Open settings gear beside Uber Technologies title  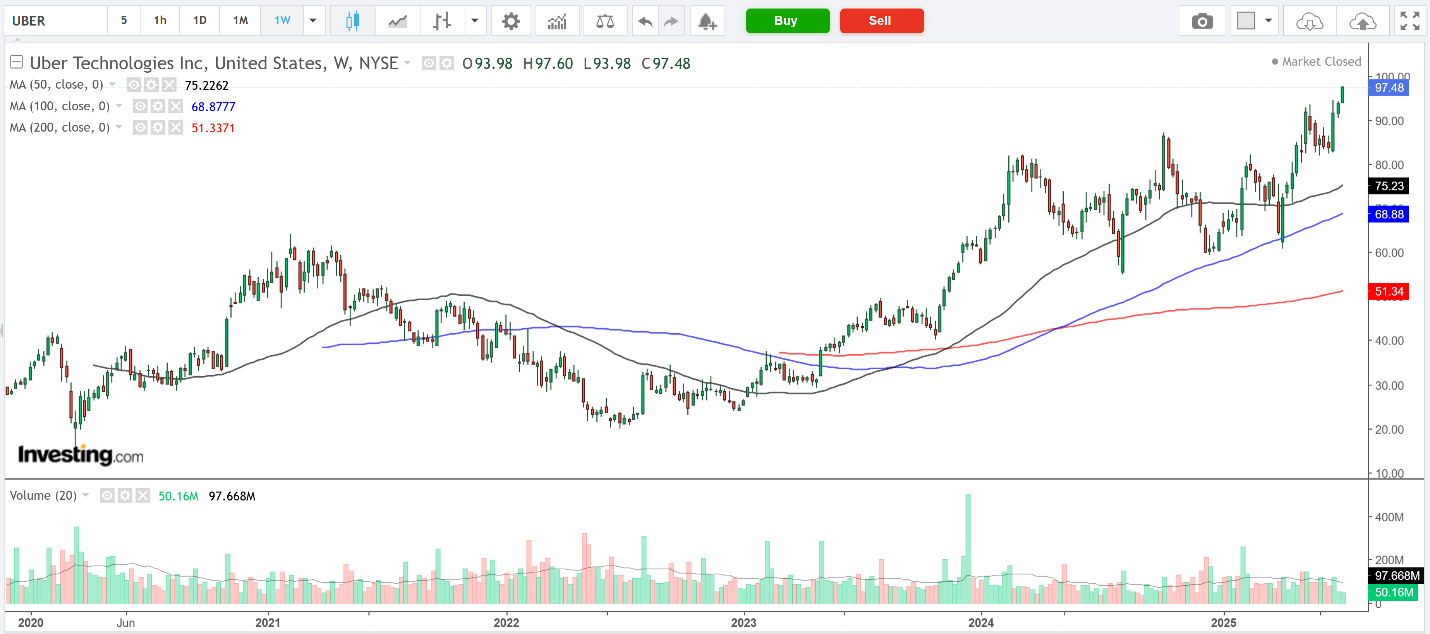pos(445,63)
